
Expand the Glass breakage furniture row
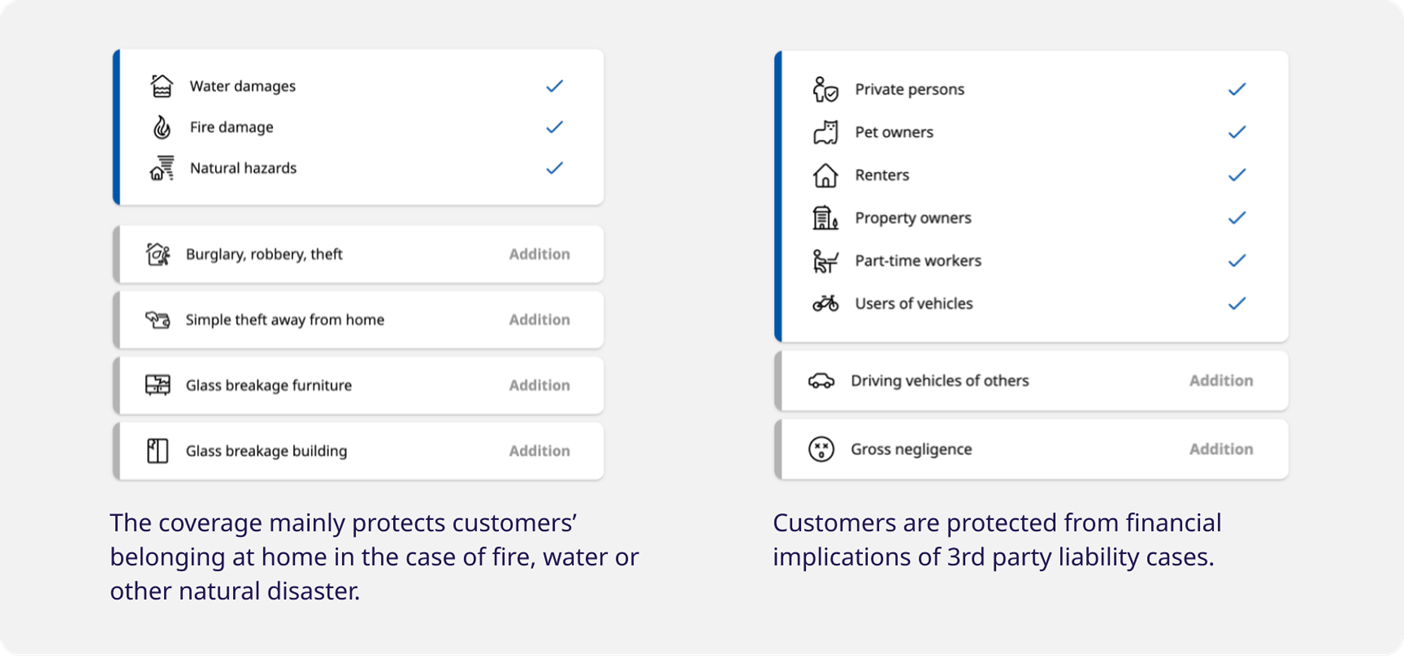360,385
